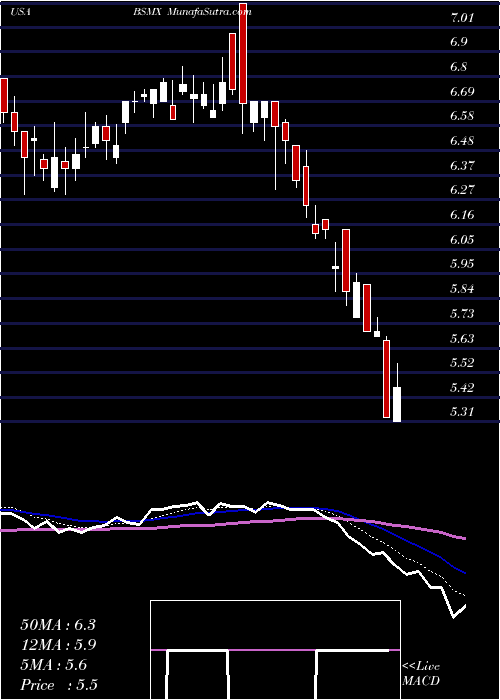This screenshot has width=500, height=700.
Task: Select the 5.42 price axis label
Action: (x=462, y=388)
